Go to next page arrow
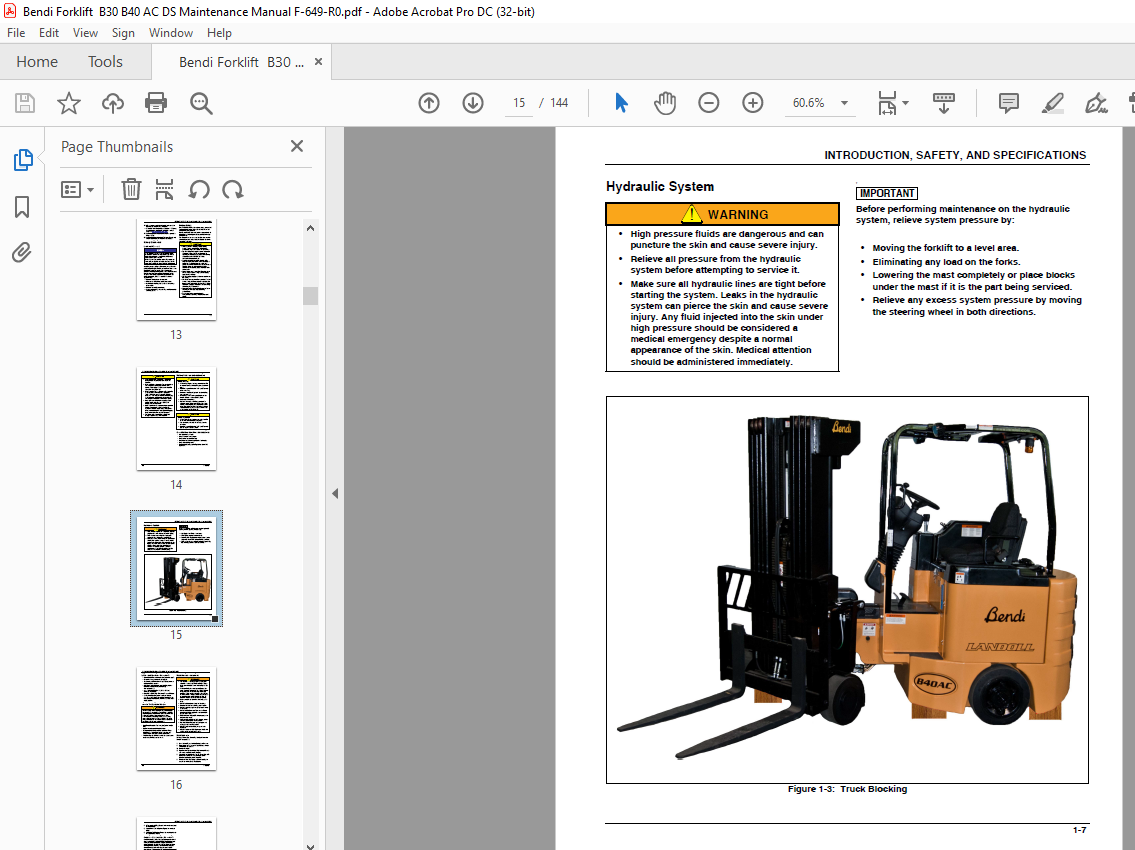This screenshot has width=1135, height=850. (473, 103)
